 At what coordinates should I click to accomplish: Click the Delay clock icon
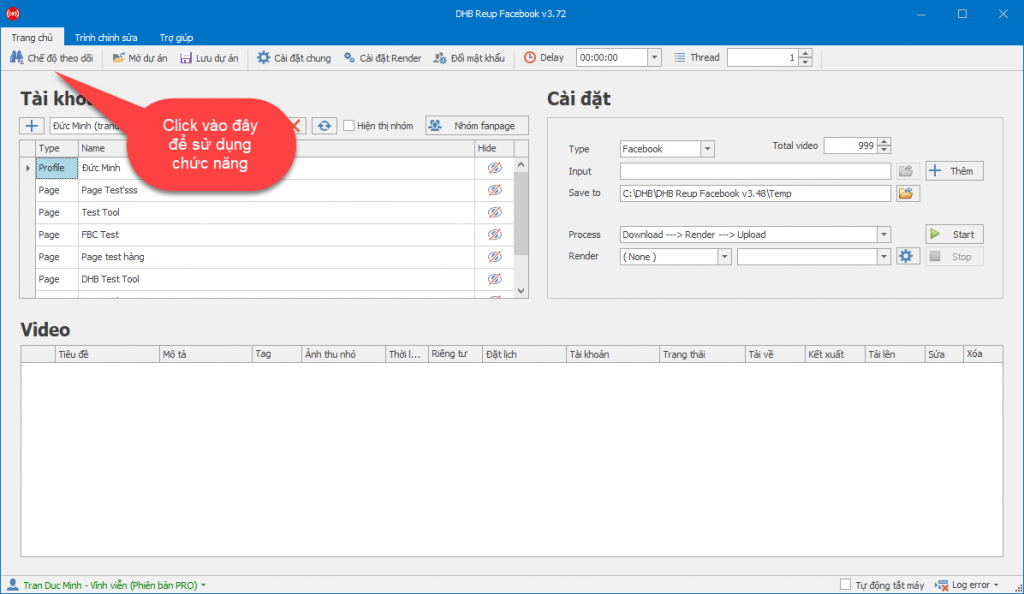coord(530,57)
